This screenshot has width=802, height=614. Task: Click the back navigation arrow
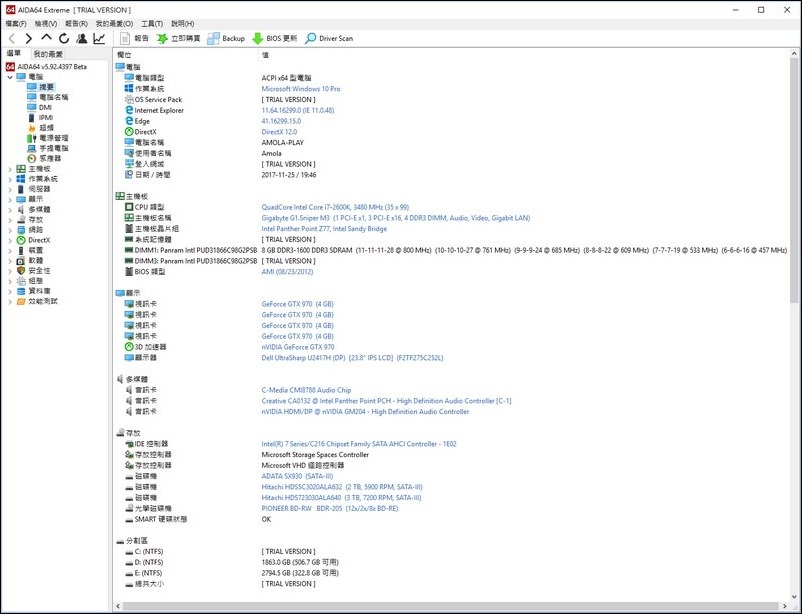(x=12, y=38)
